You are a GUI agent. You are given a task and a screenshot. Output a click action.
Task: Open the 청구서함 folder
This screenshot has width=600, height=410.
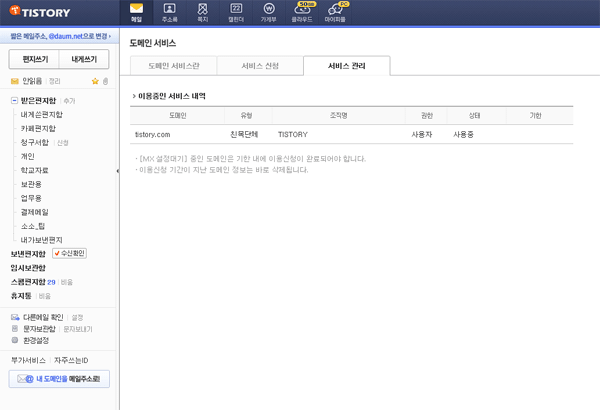coord(35,142)
